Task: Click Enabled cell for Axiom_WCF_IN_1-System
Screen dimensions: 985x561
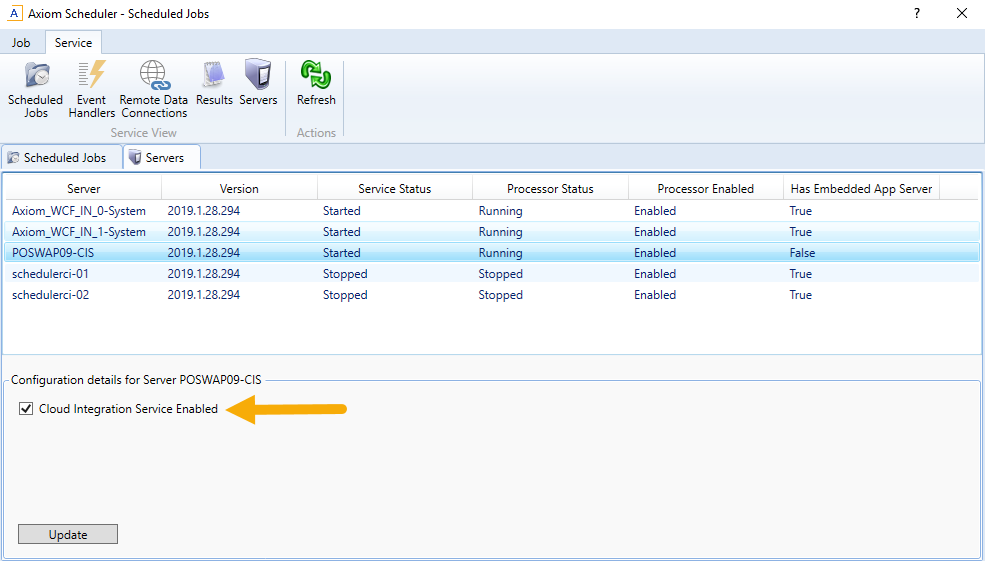Action: coord(655,232)
